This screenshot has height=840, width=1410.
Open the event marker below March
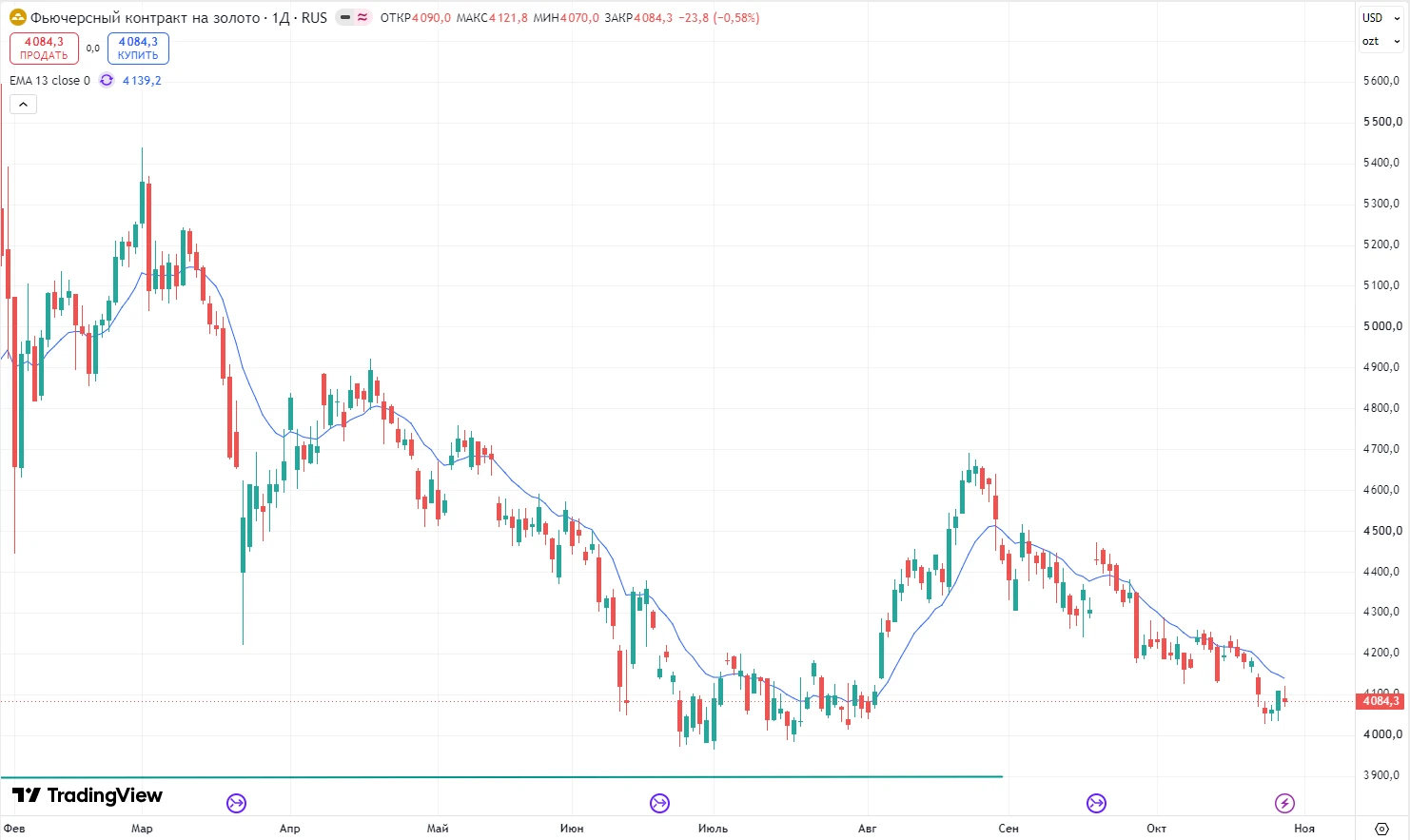click(x=237, y=803)
